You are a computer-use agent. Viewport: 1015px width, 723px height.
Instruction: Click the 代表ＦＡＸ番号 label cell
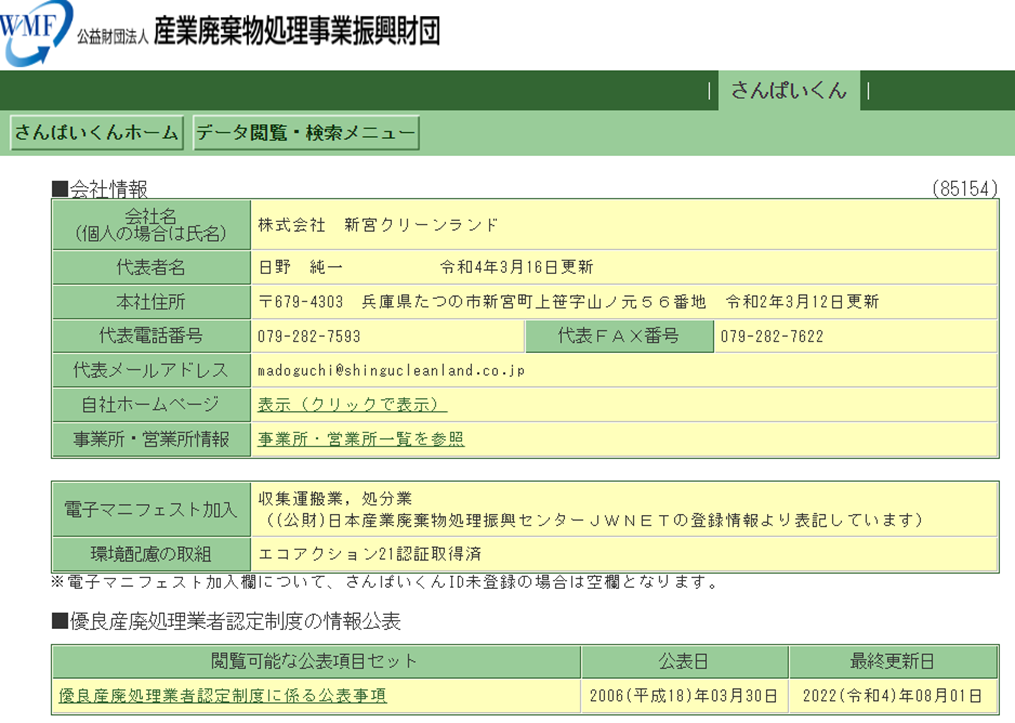point(619,336)
